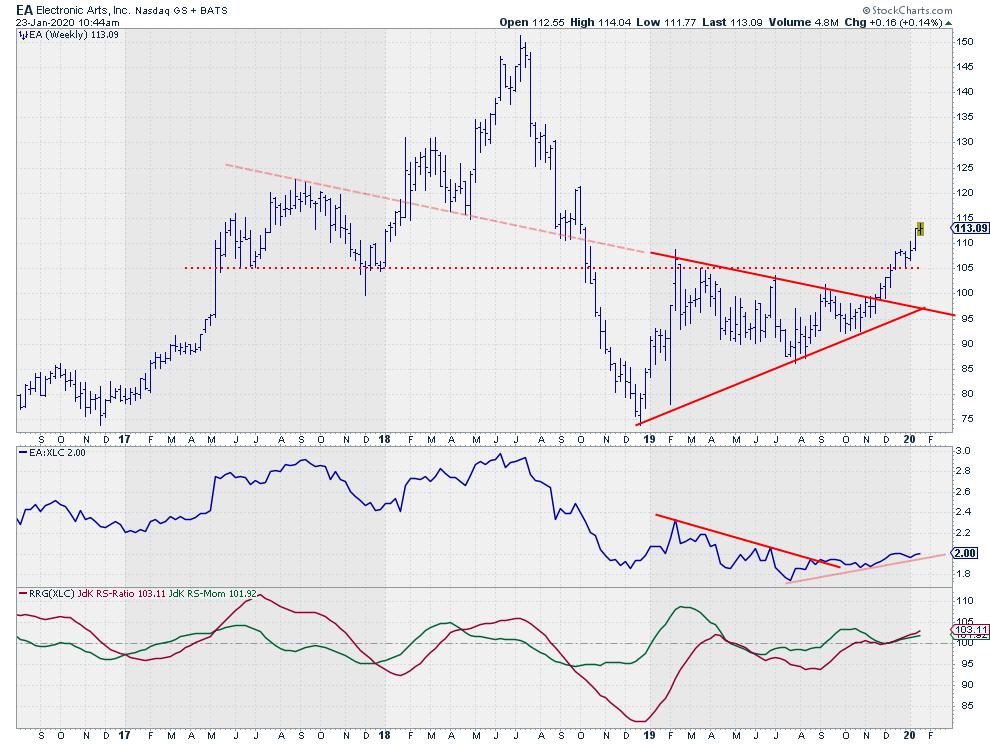This screenshot has height=744, width=990.
Task: Click the 1.8 label on the EA:XLC axis
Action: [x=963, y=574]
